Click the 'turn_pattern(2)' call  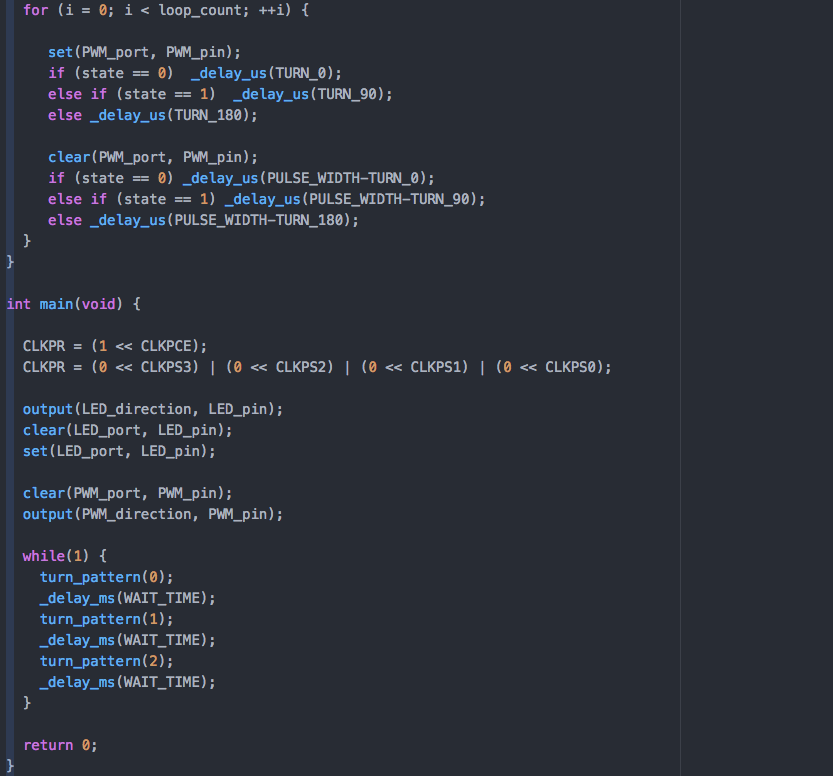pos(106,661)
